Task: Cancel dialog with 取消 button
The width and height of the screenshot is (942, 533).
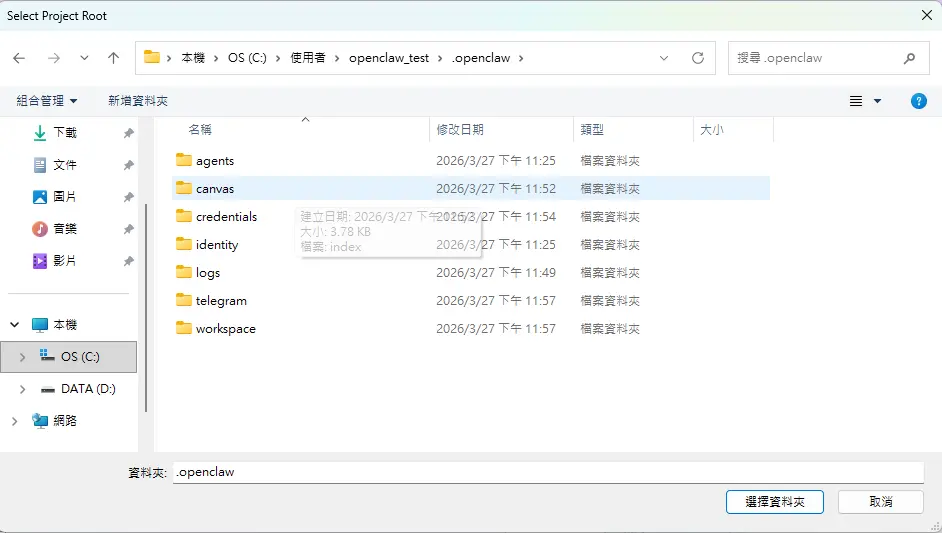Action: (880, 502)
